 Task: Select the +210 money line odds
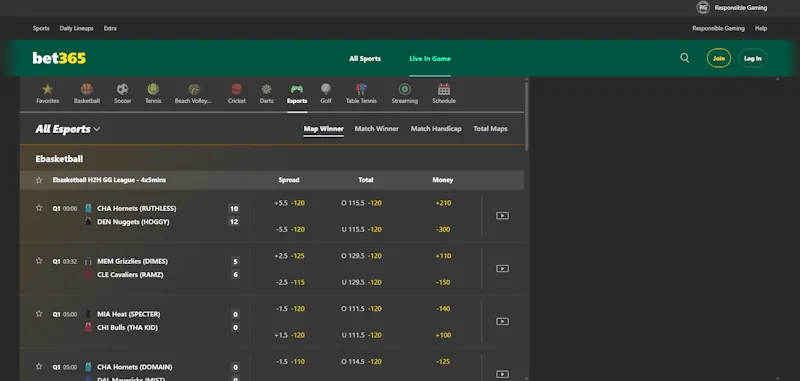click(x=443, y=203)
